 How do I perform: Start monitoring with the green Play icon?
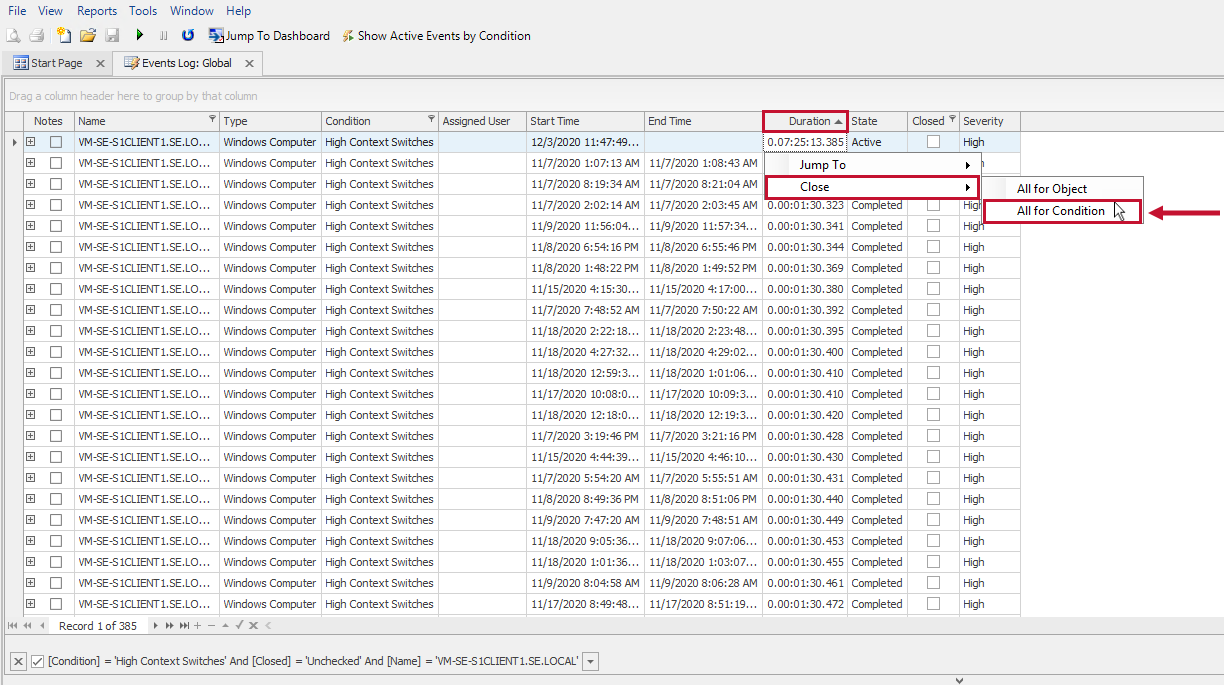click(140, 34)
